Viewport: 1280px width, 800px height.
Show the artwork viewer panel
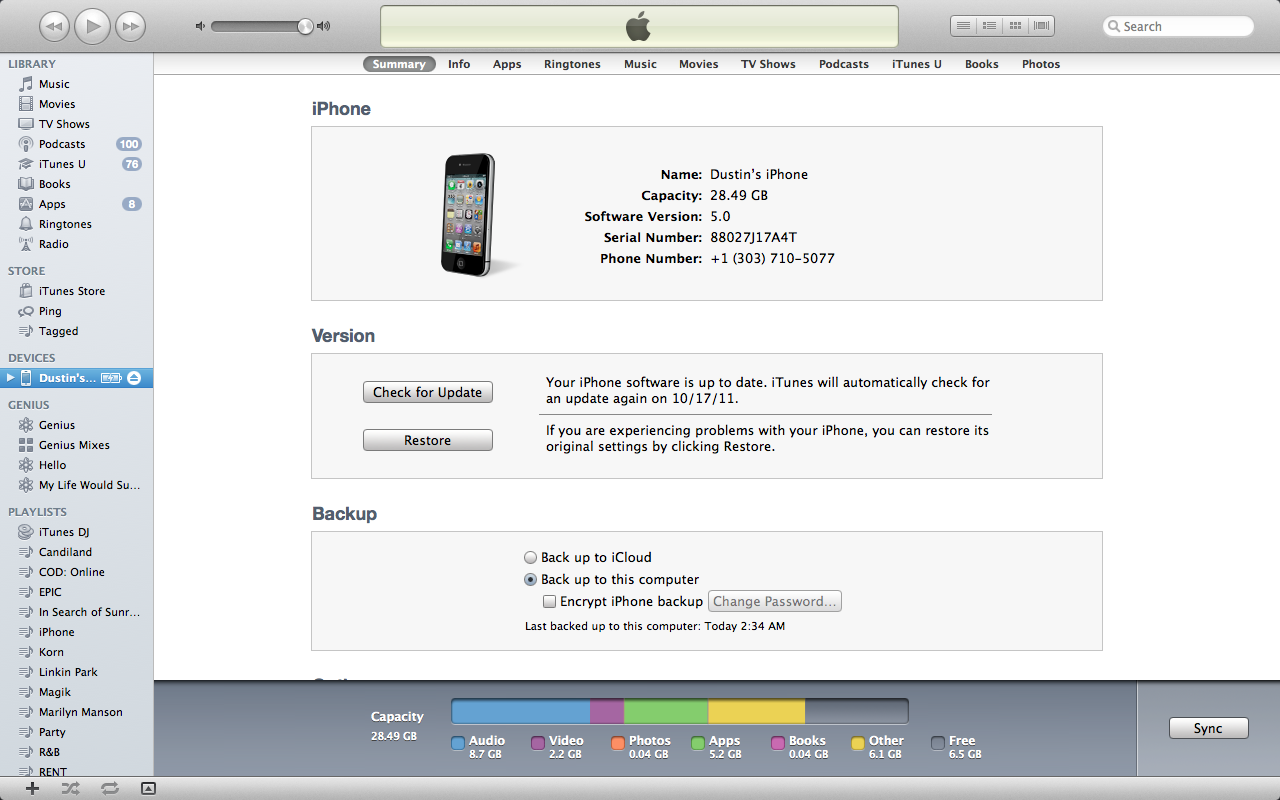tap(148, 788)
